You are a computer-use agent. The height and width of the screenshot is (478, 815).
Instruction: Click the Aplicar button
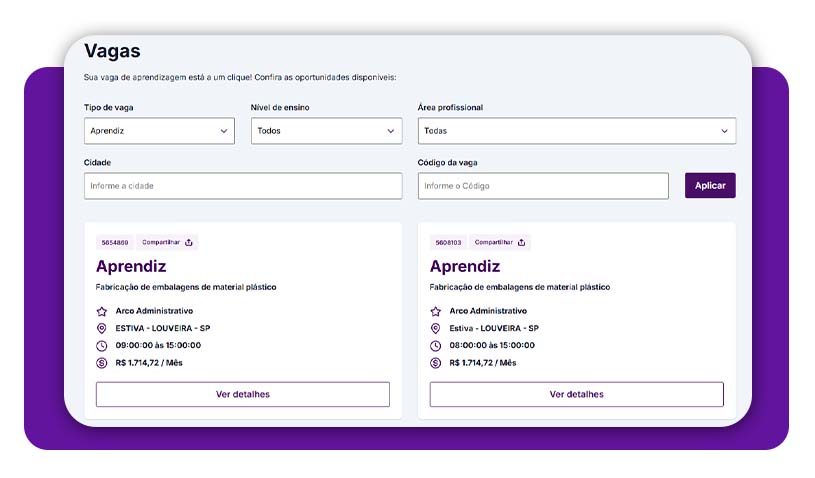[x=710, y=185]
